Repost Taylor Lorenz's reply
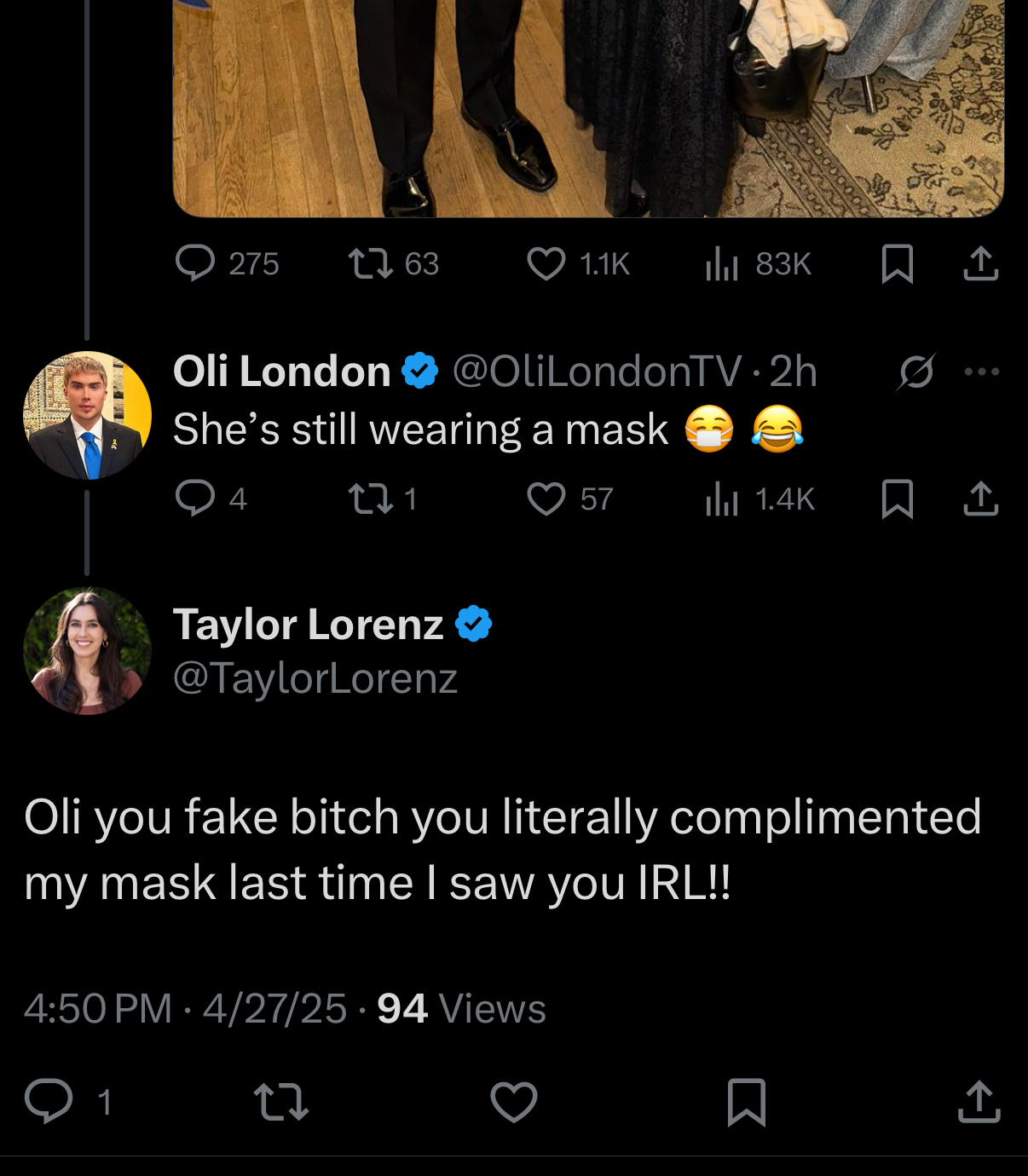Viewport: 1028px width, 1176px height. coord(281,1102)
